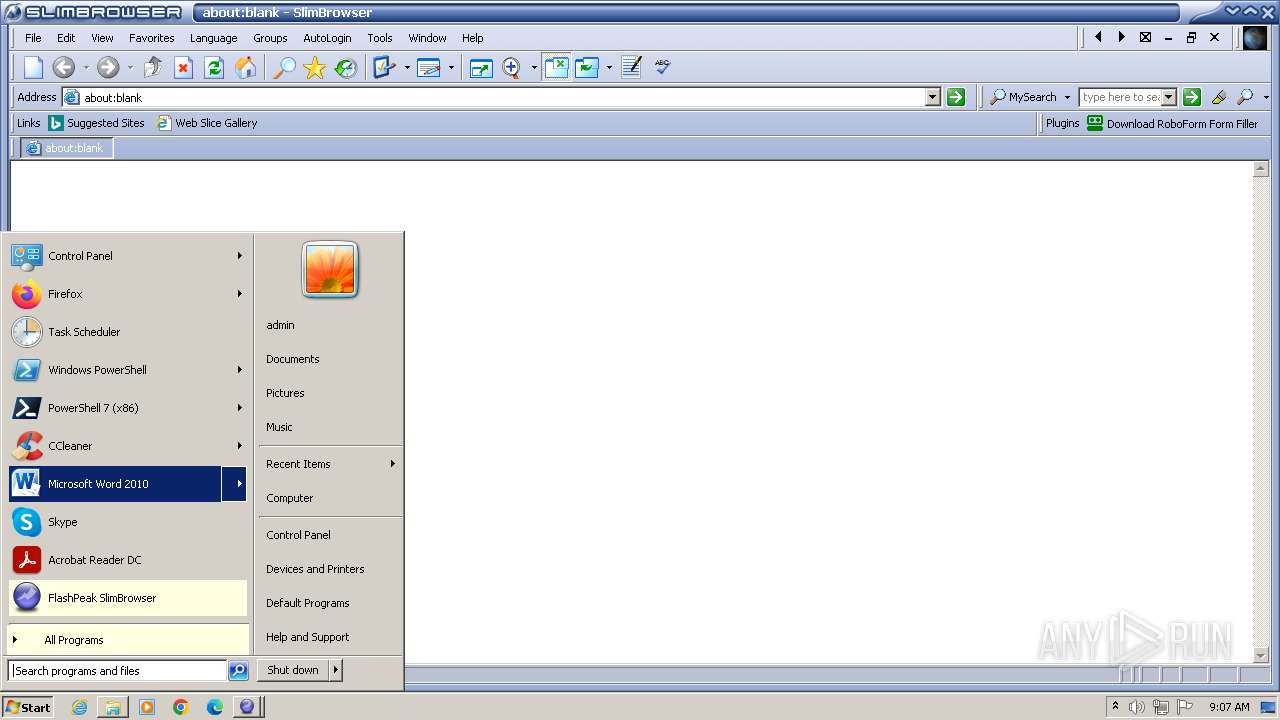This screenshot has width=1280, height=720.
Task: Expand form filler icon dropdown arrow
Action: 407,68
